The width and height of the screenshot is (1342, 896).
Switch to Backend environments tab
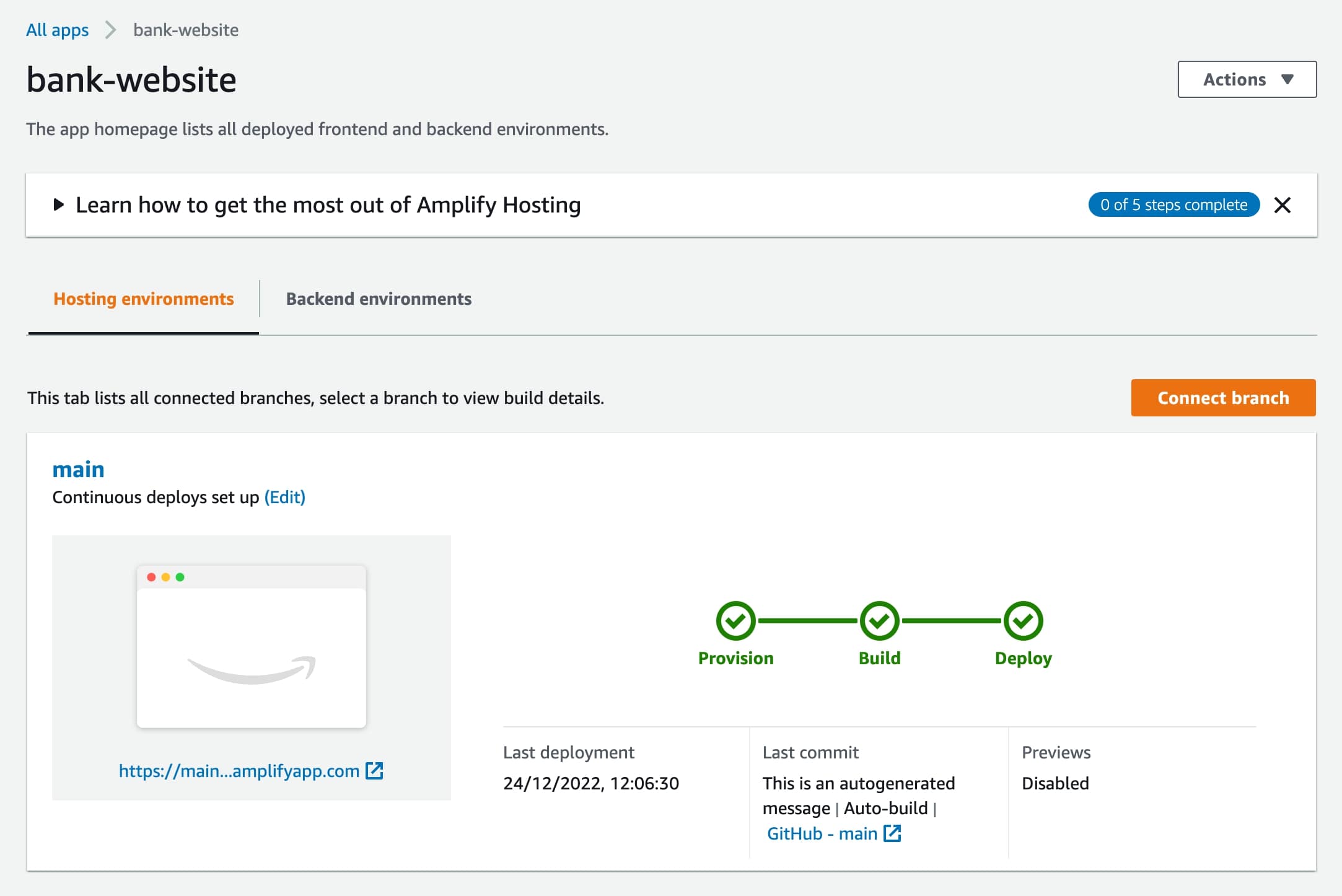pos(379,299)
